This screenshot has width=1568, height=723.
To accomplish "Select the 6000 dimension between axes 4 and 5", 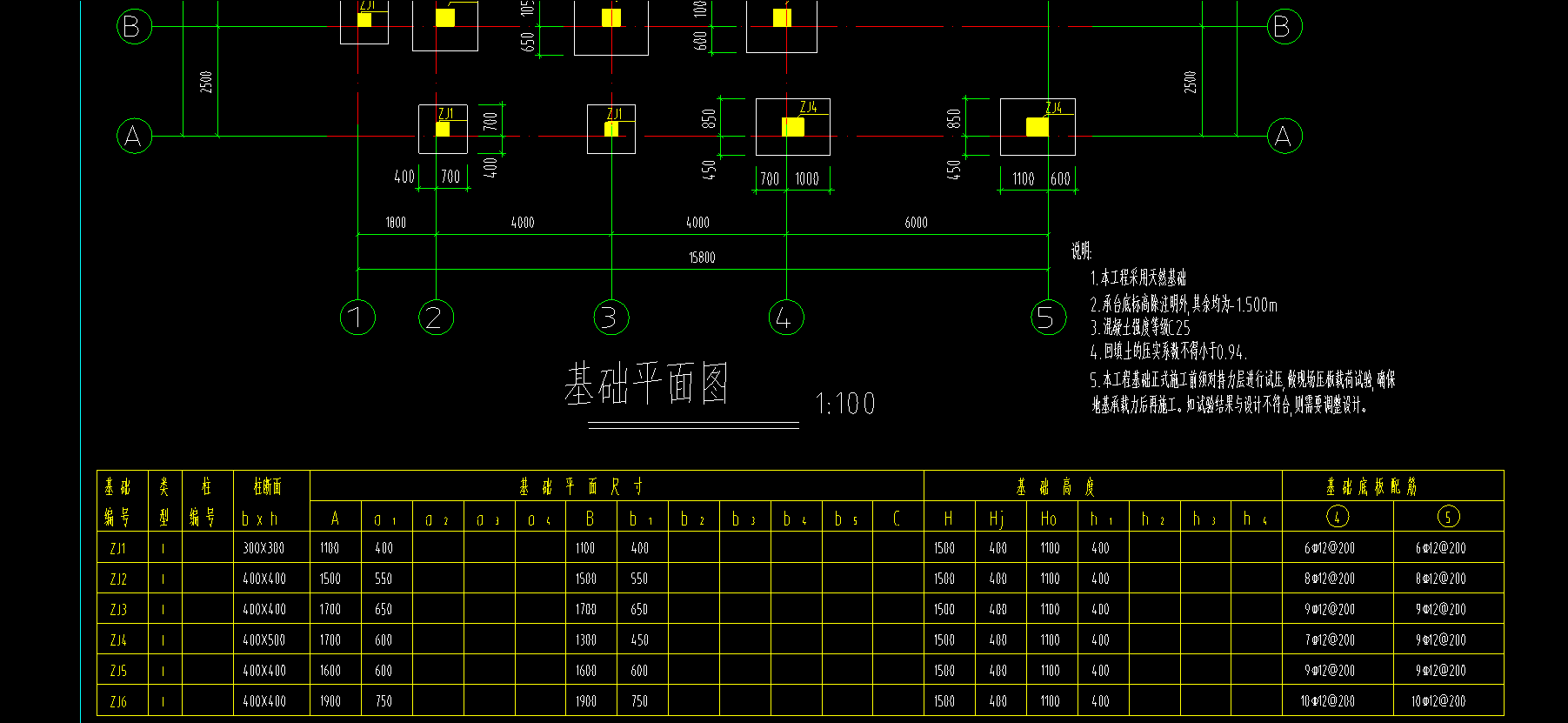I will [916, 223].
